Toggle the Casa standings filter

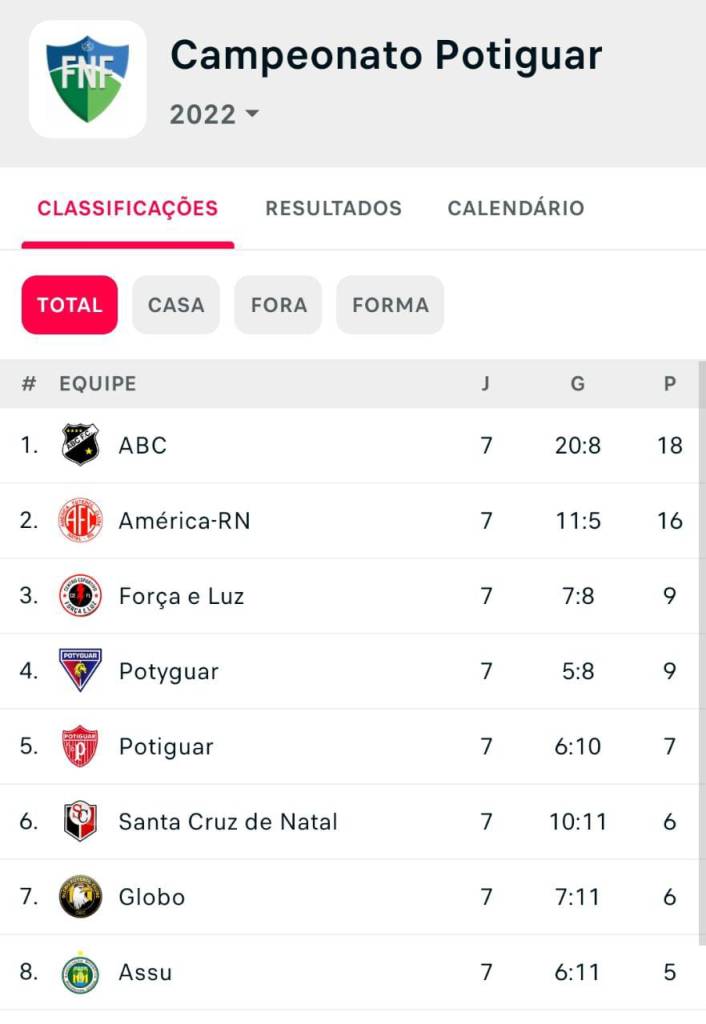pyautogui.click(x=176, y=305)
